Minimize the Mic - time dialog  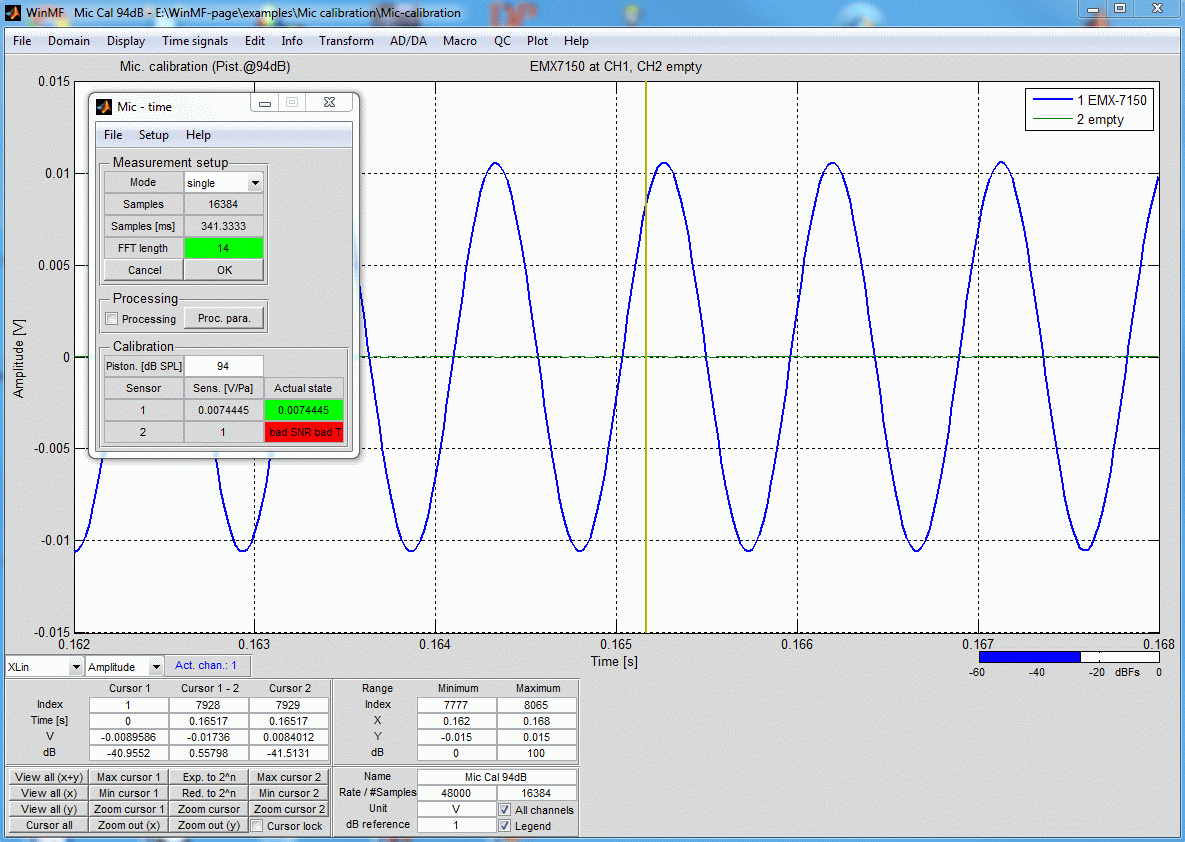coord(265,102)
